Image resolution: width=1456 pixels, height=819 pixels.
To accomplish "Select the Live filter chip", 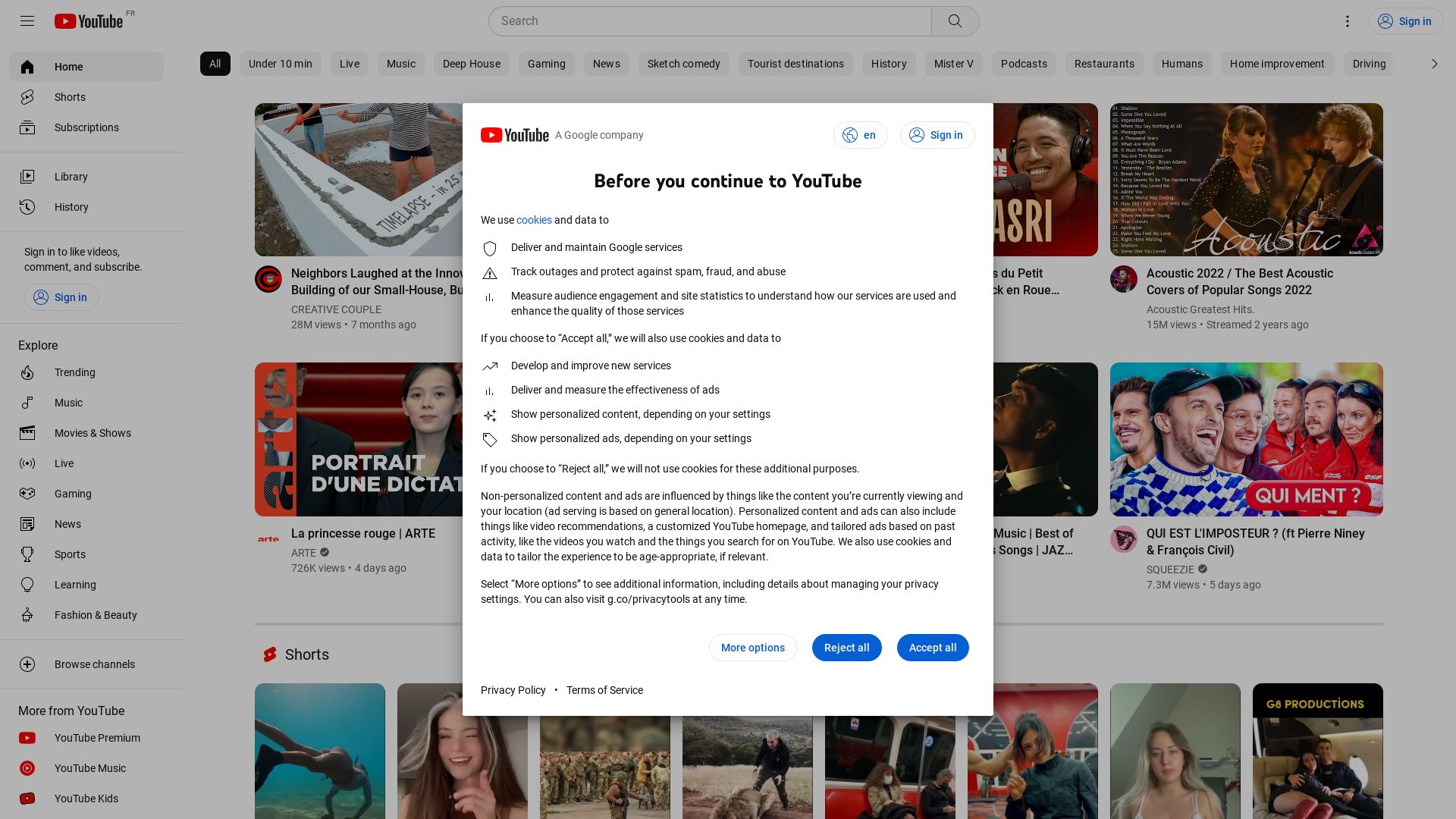I will coord(350,64).
